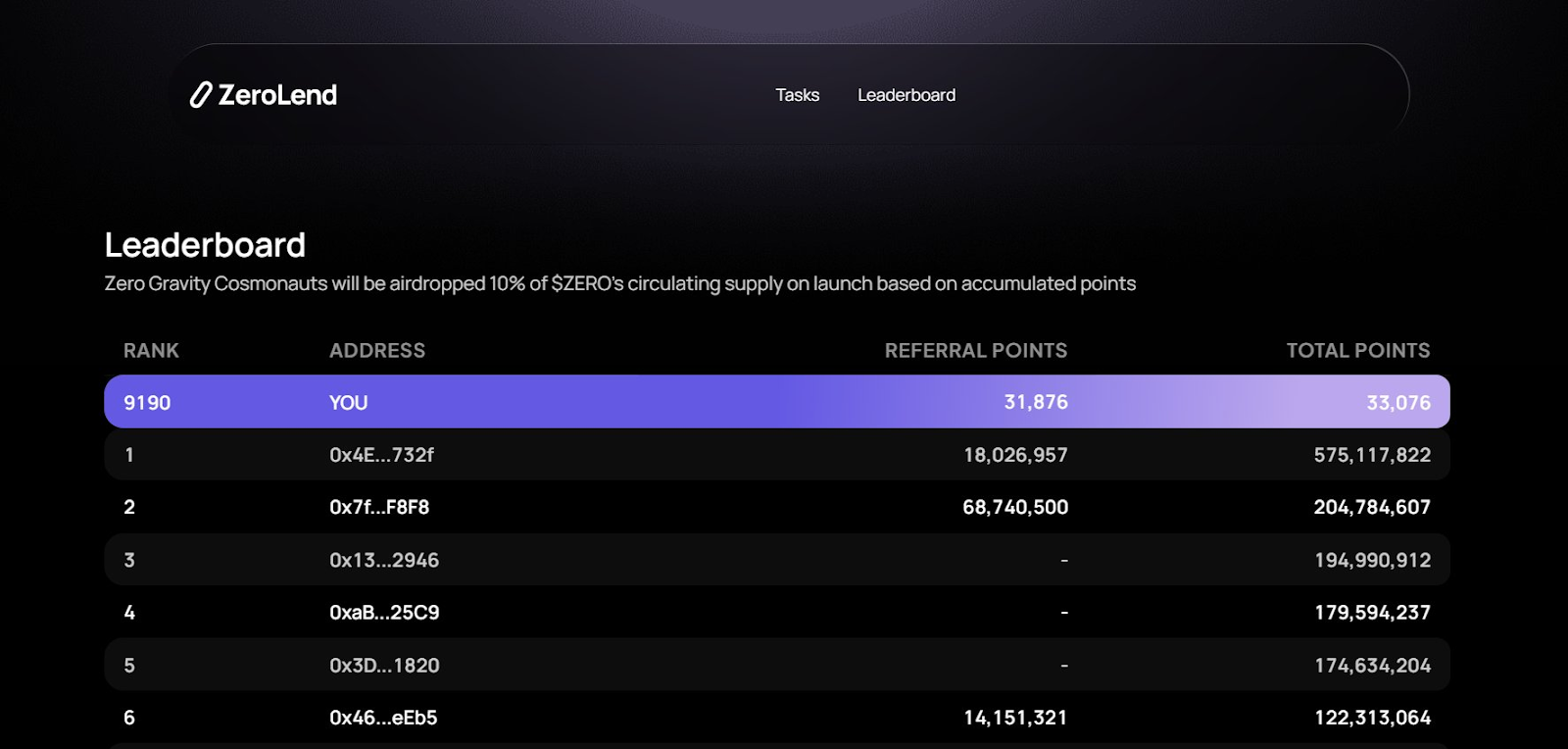Click referral points 14,151,321
This screenshot has width=1568, height=749.
pos(1015,718)
